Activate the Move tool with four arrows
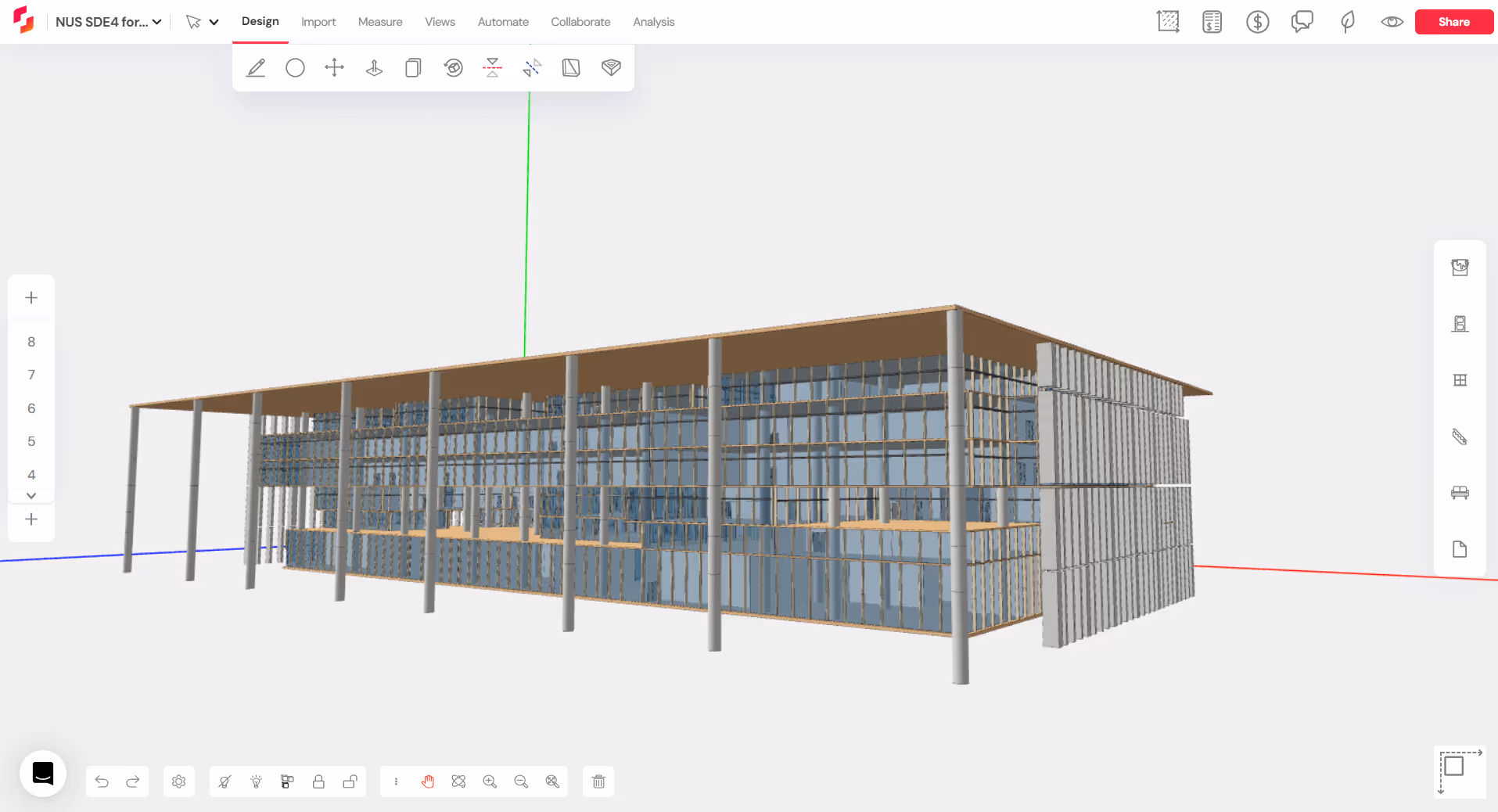 [335, 68]
